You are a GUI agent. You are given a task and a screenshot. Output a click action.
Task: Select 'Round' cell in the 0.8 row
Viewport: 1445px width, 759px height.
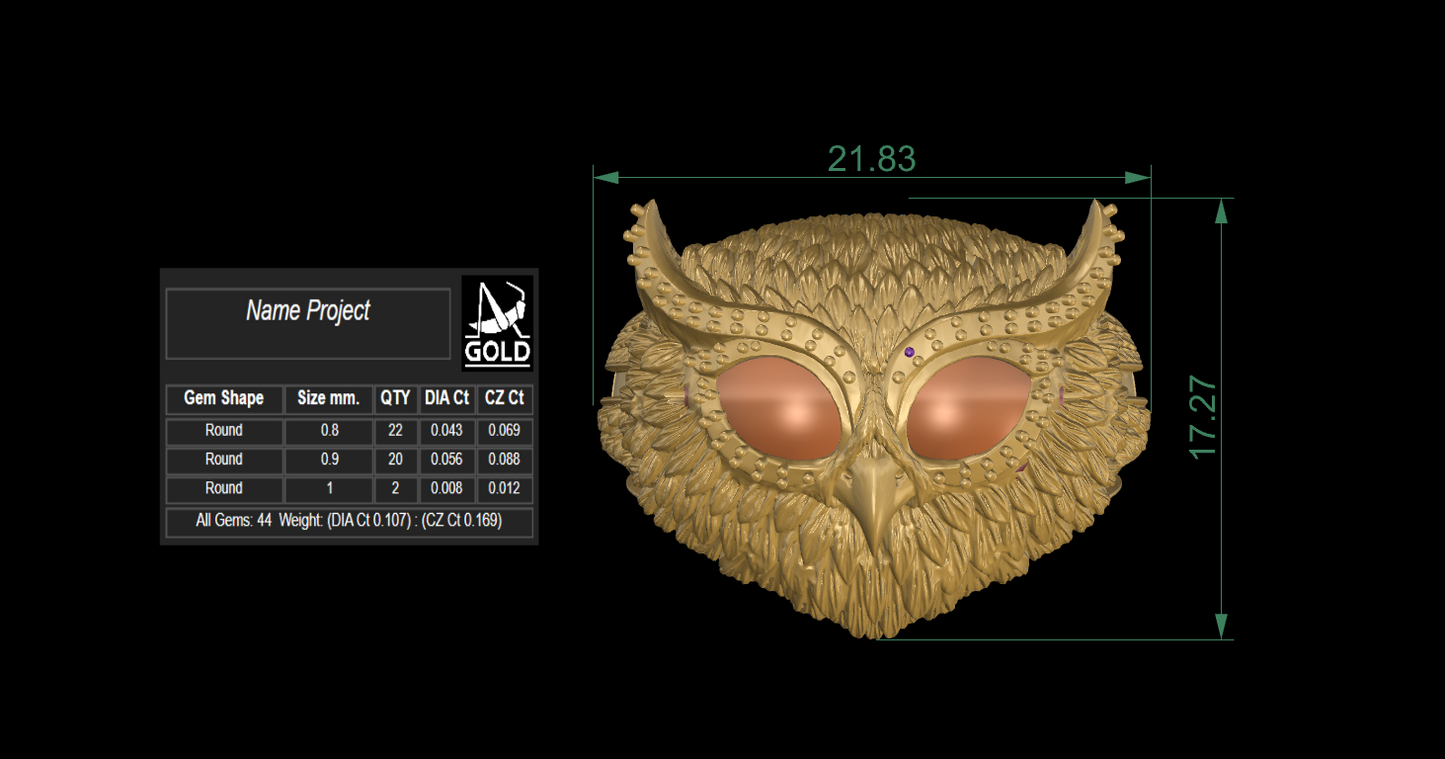[224, 431]
